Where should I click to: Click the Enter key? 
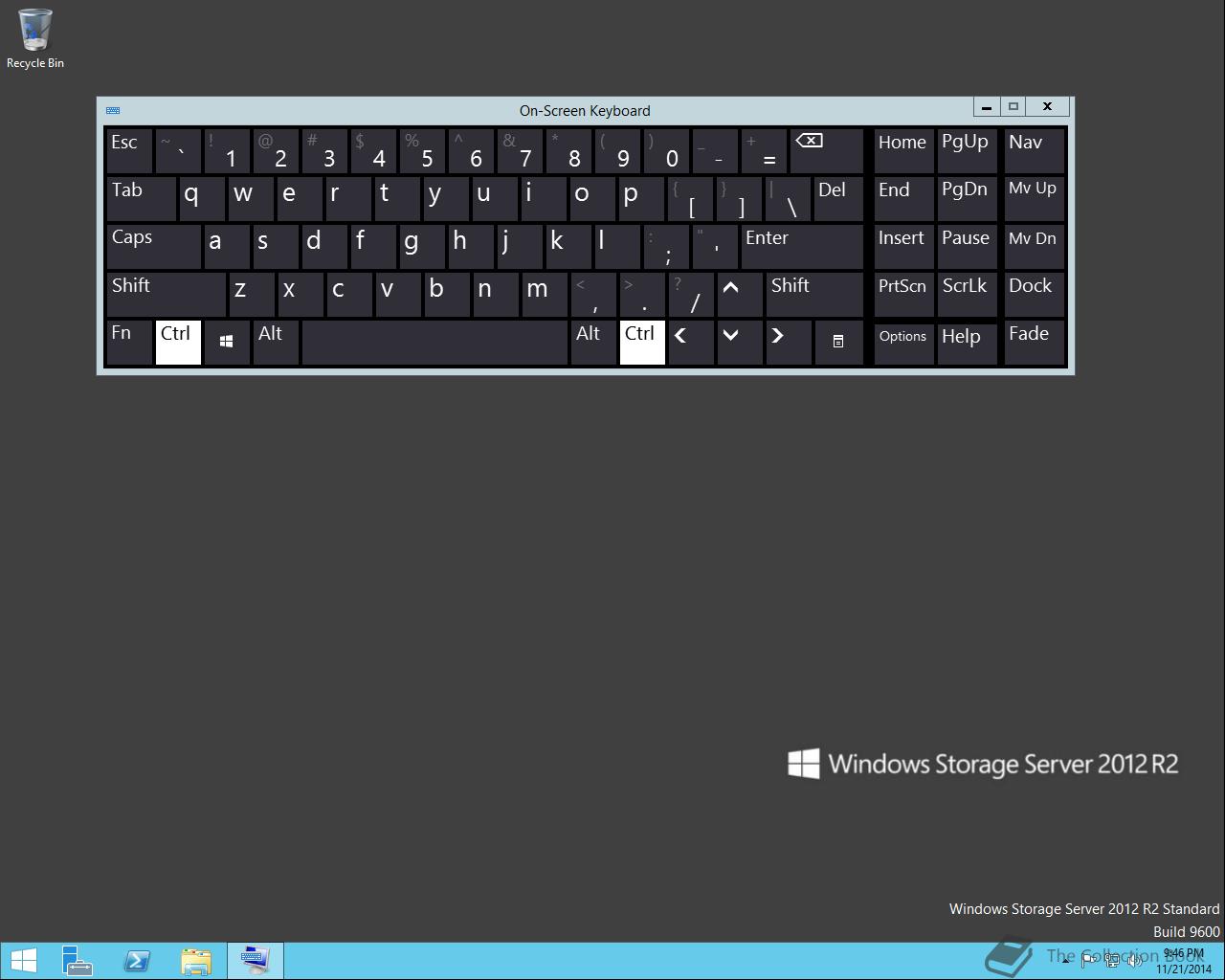[802, 247]
